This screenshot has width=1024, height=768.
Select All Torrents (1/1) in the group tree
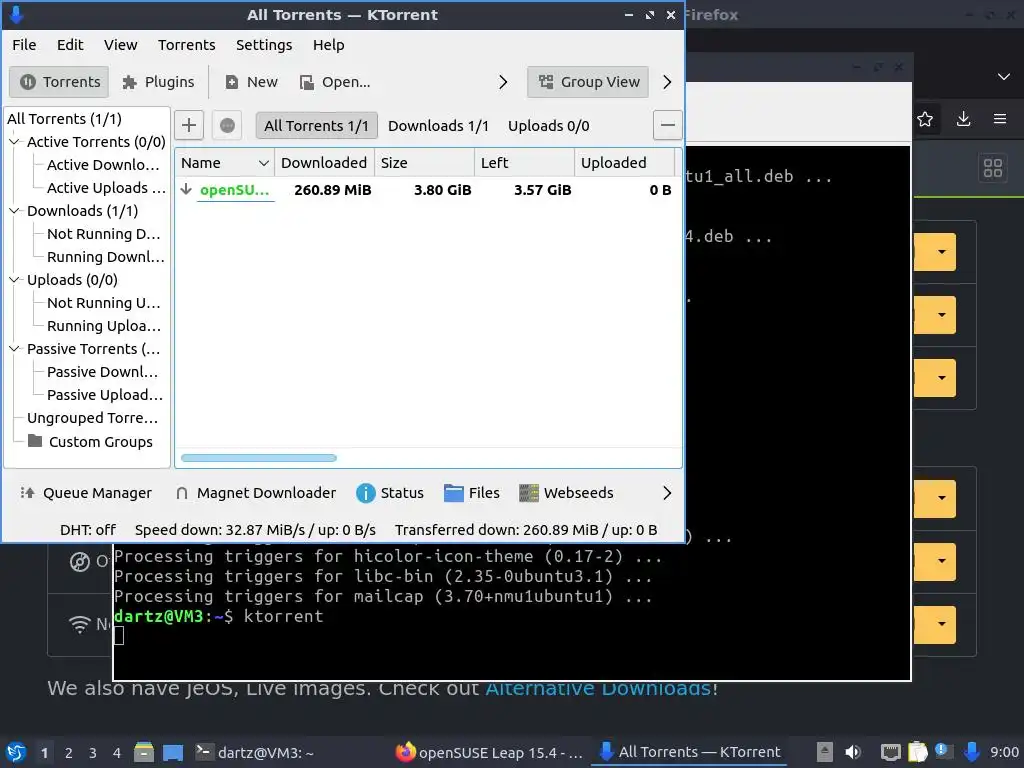point(64,119)
